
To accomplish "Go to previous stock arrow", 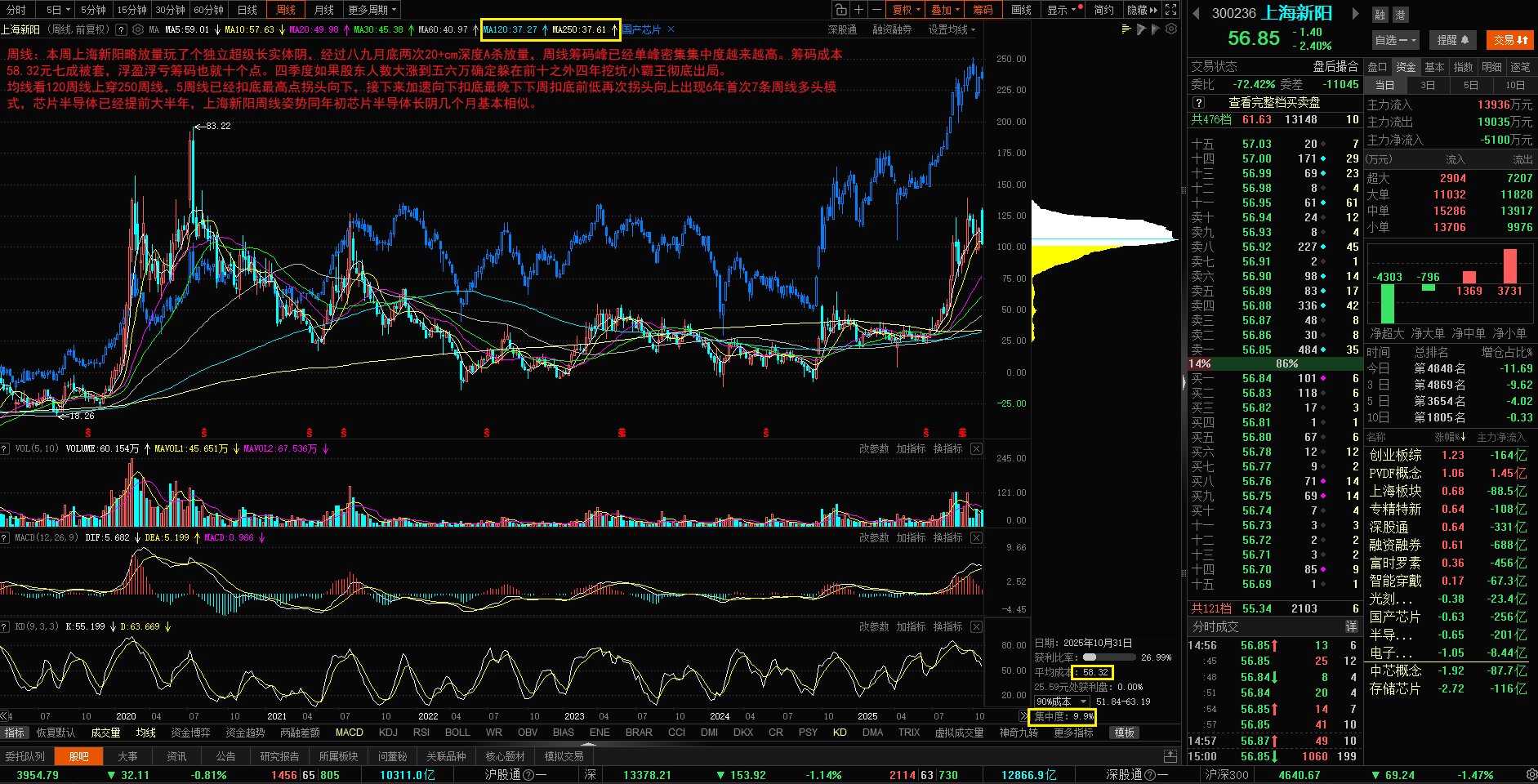I will (1197, 13).
